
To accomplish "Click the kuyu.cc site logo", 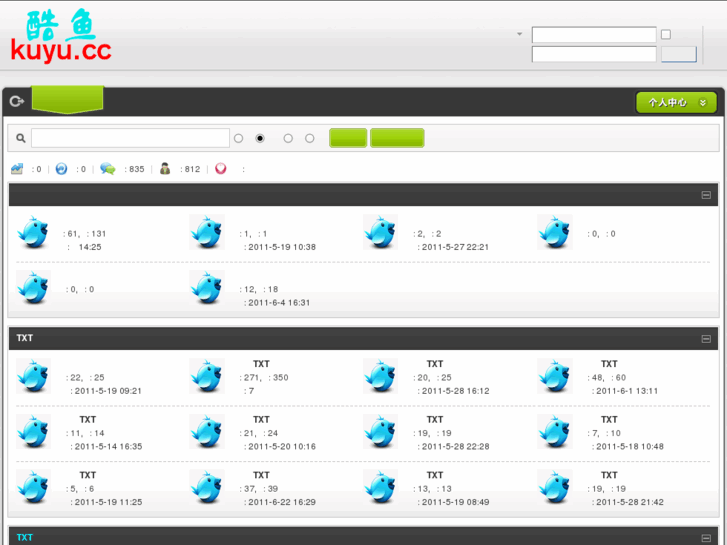I will [x=61, y=36].
